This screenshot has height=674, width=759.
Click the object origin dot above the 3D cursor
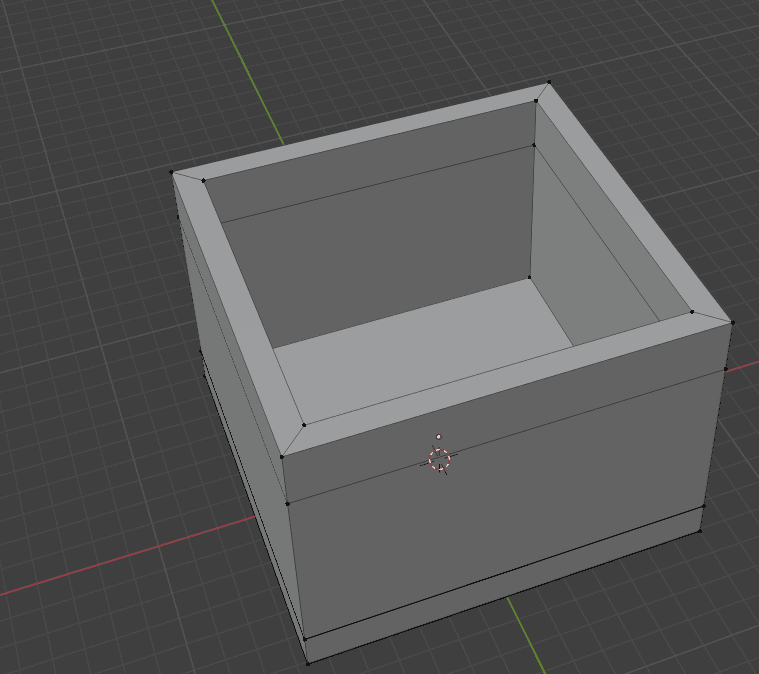click(x=439, y=437)
